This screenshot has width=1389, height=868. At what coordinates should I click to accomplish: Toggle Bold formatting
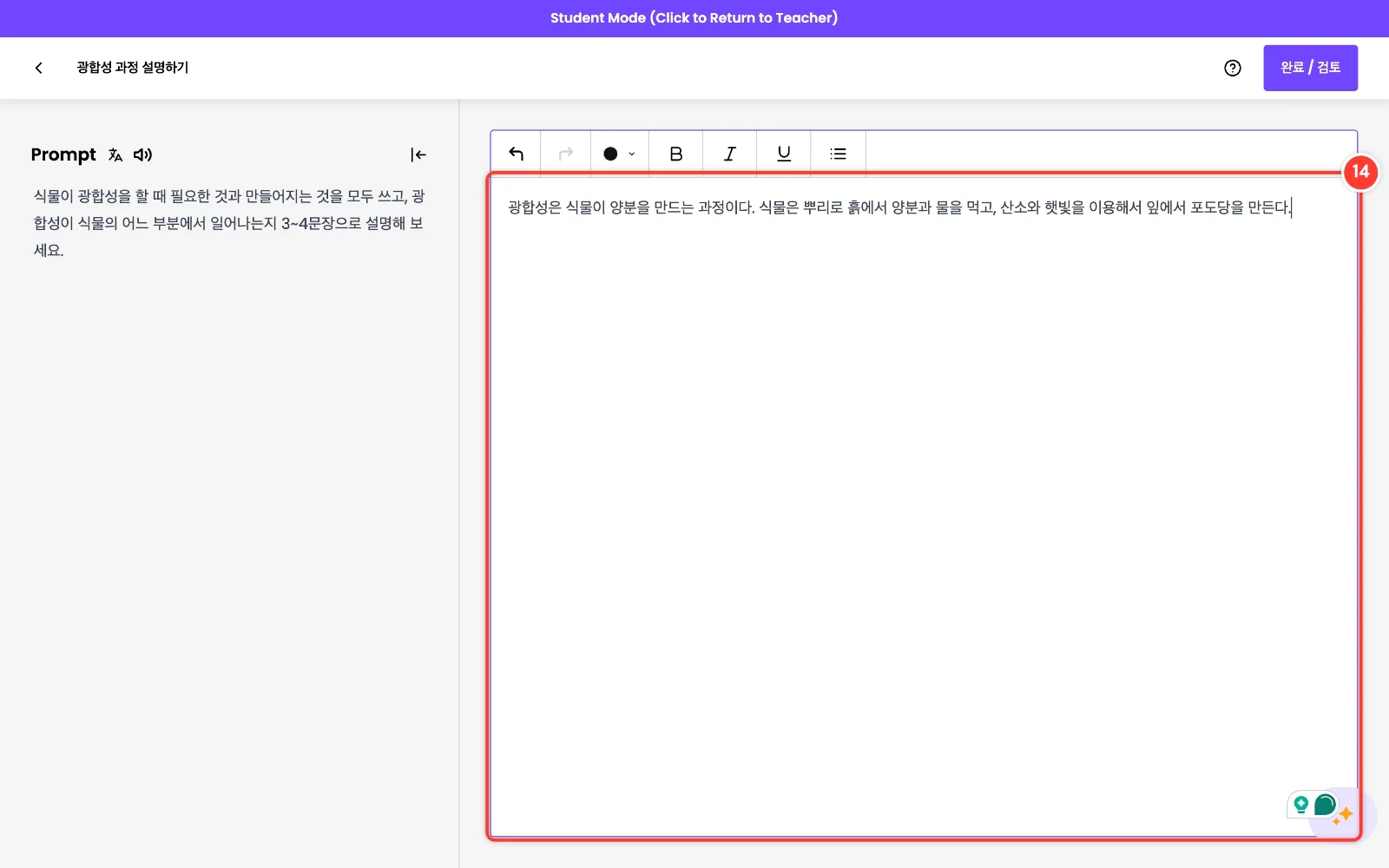click(676, 154)
